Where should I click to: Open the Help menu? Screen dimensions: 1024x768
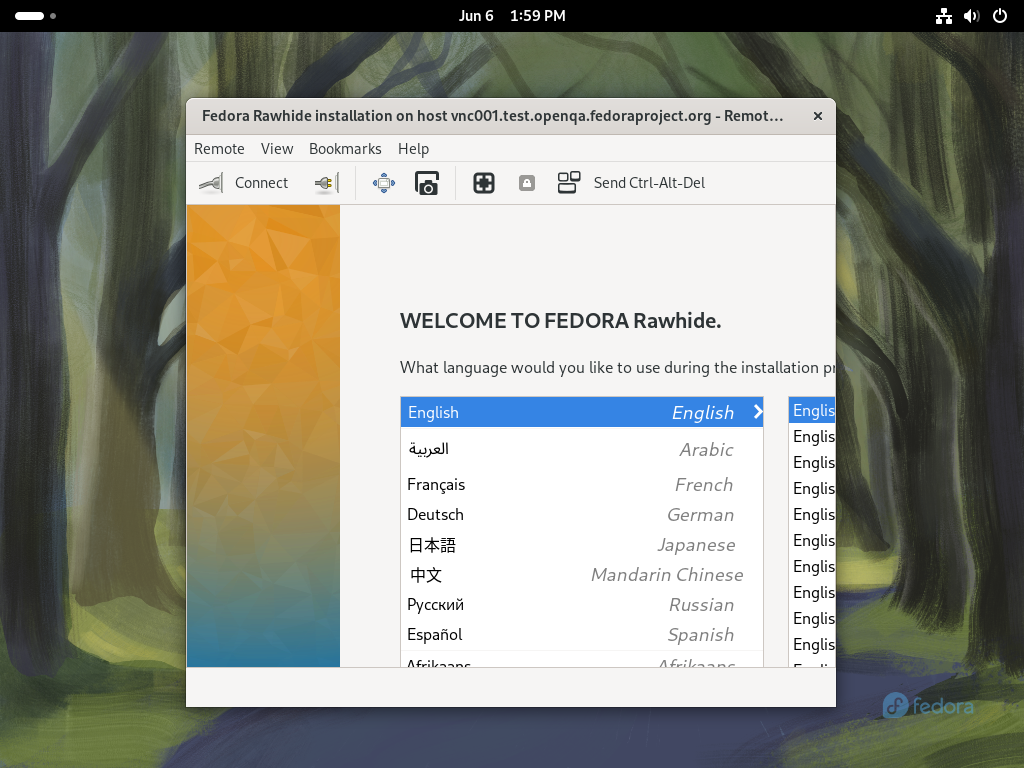[x=413, y=149]
